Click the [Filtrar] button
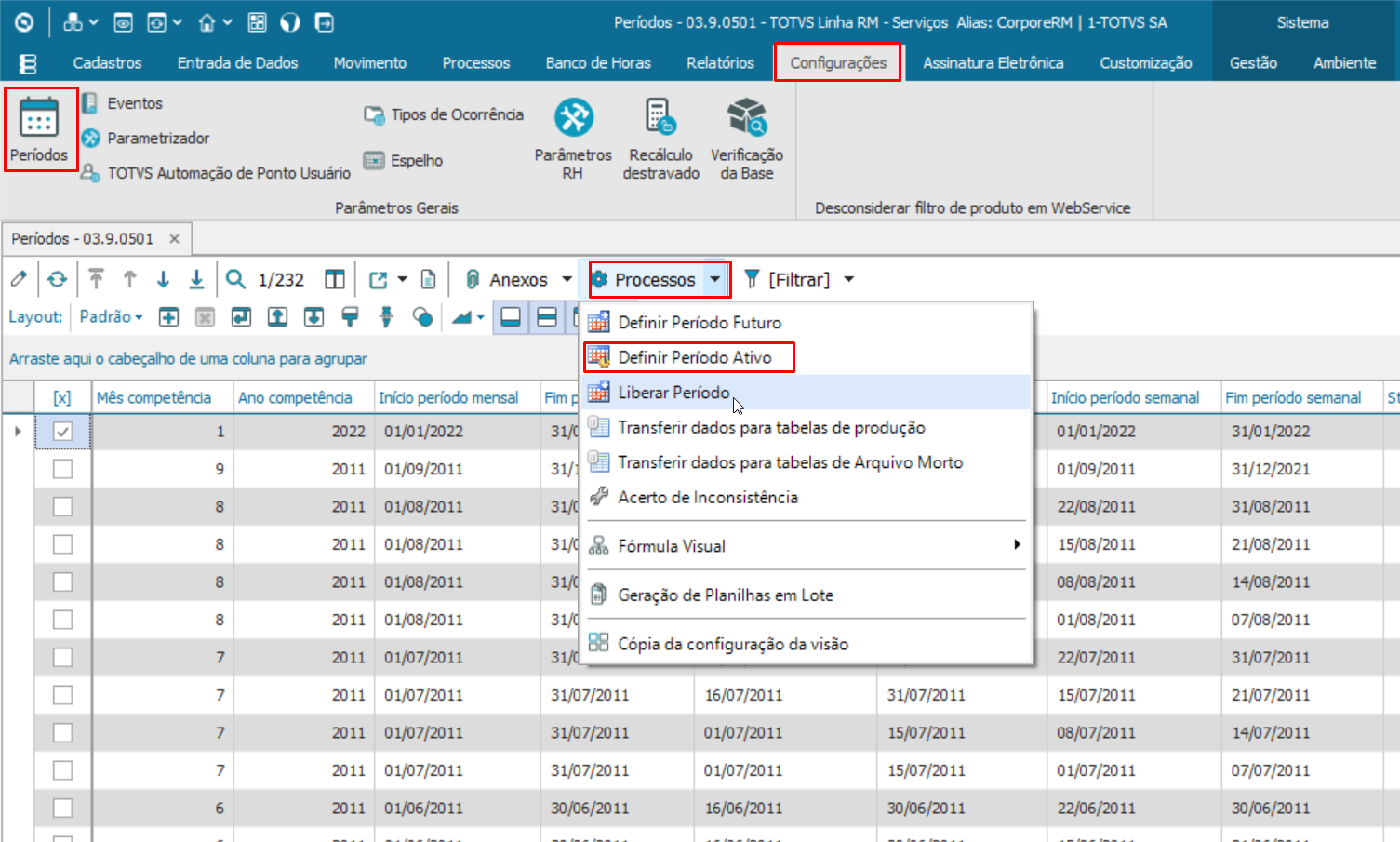Image resolution: width=1400 pixels, height=842 pixels. click(x=787, y=279)
